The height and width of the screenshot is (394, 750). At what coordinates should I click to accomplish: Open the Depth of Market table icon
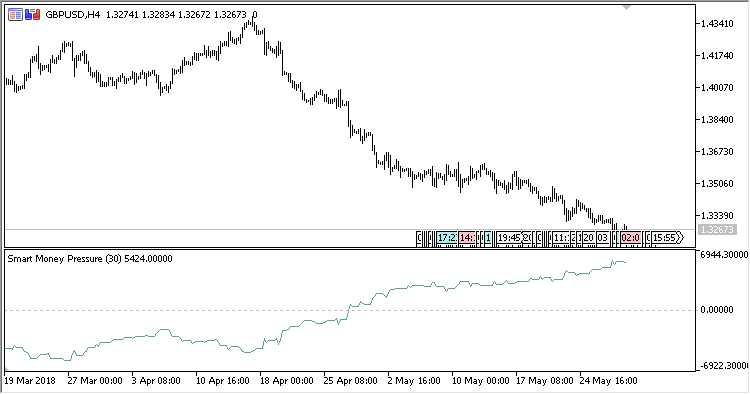click(15, 15)
